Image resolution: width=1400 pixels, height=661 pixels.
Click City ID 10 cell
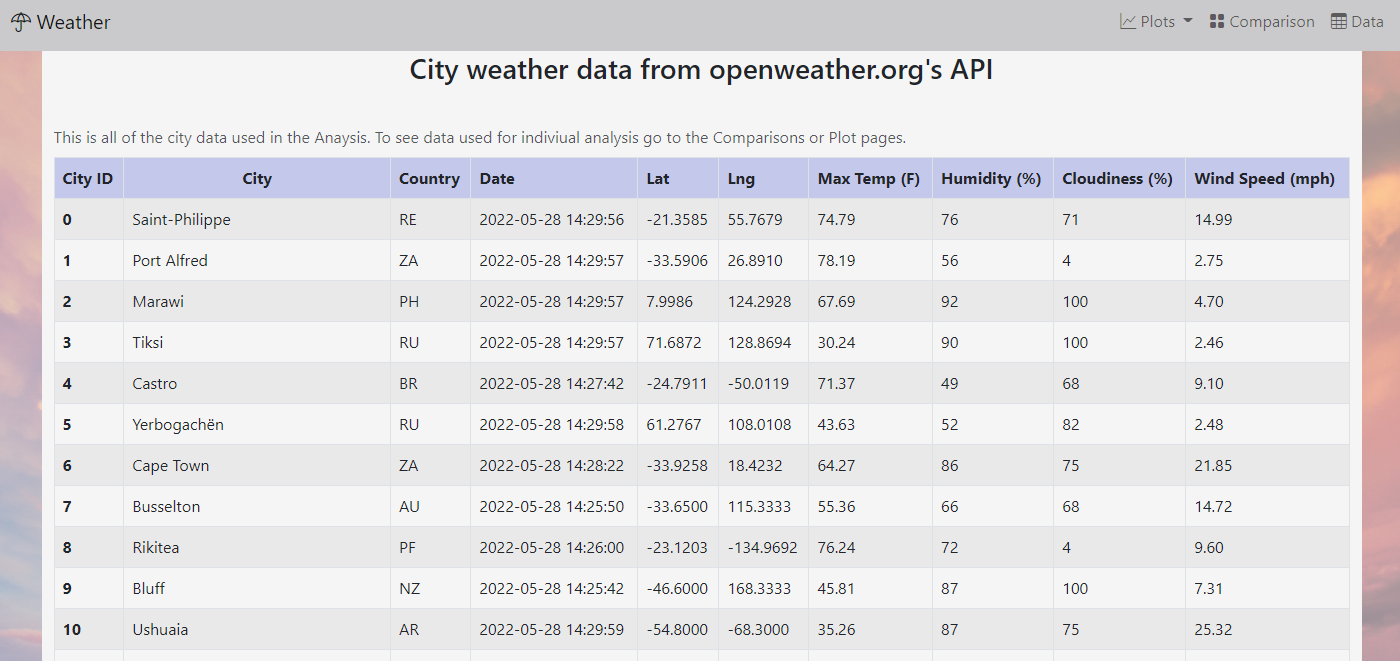coord(89,629)
